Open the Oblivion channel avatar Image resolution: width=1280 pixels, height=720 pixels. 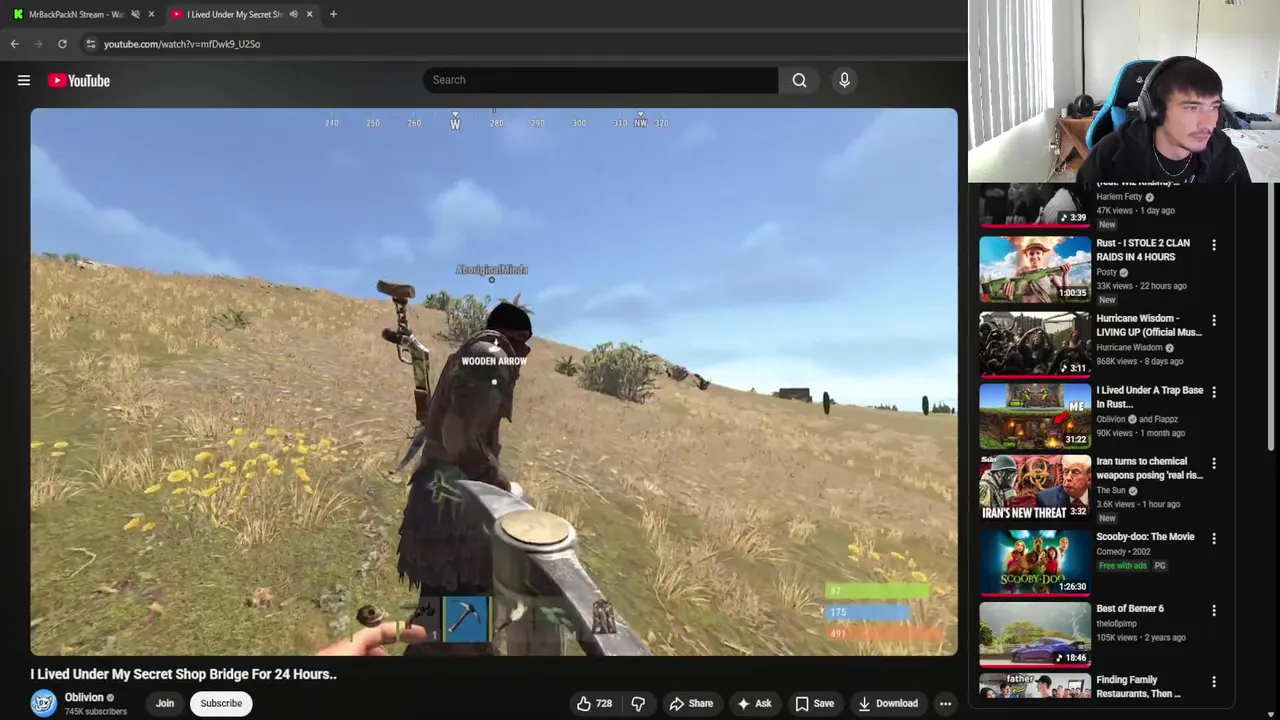coord(43,703)
